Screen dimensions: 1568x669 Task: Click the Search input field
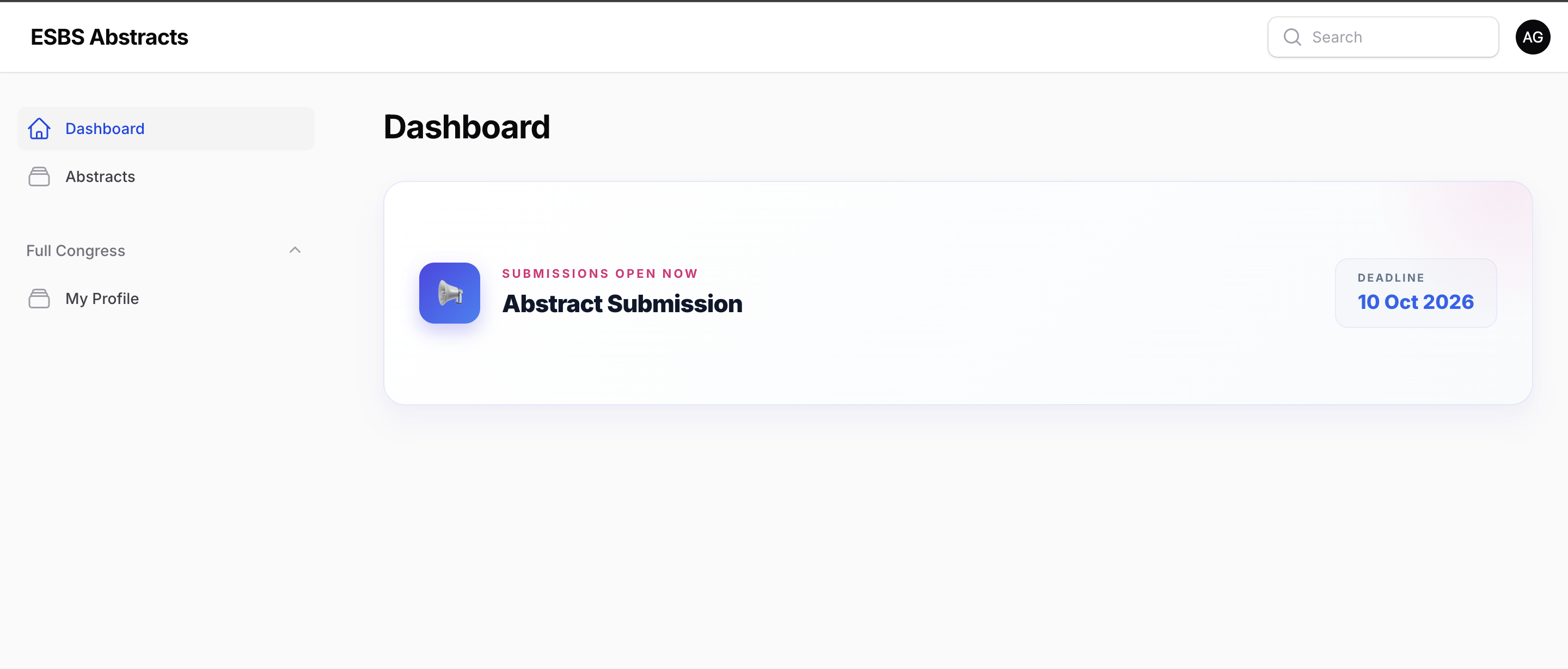1383,37
